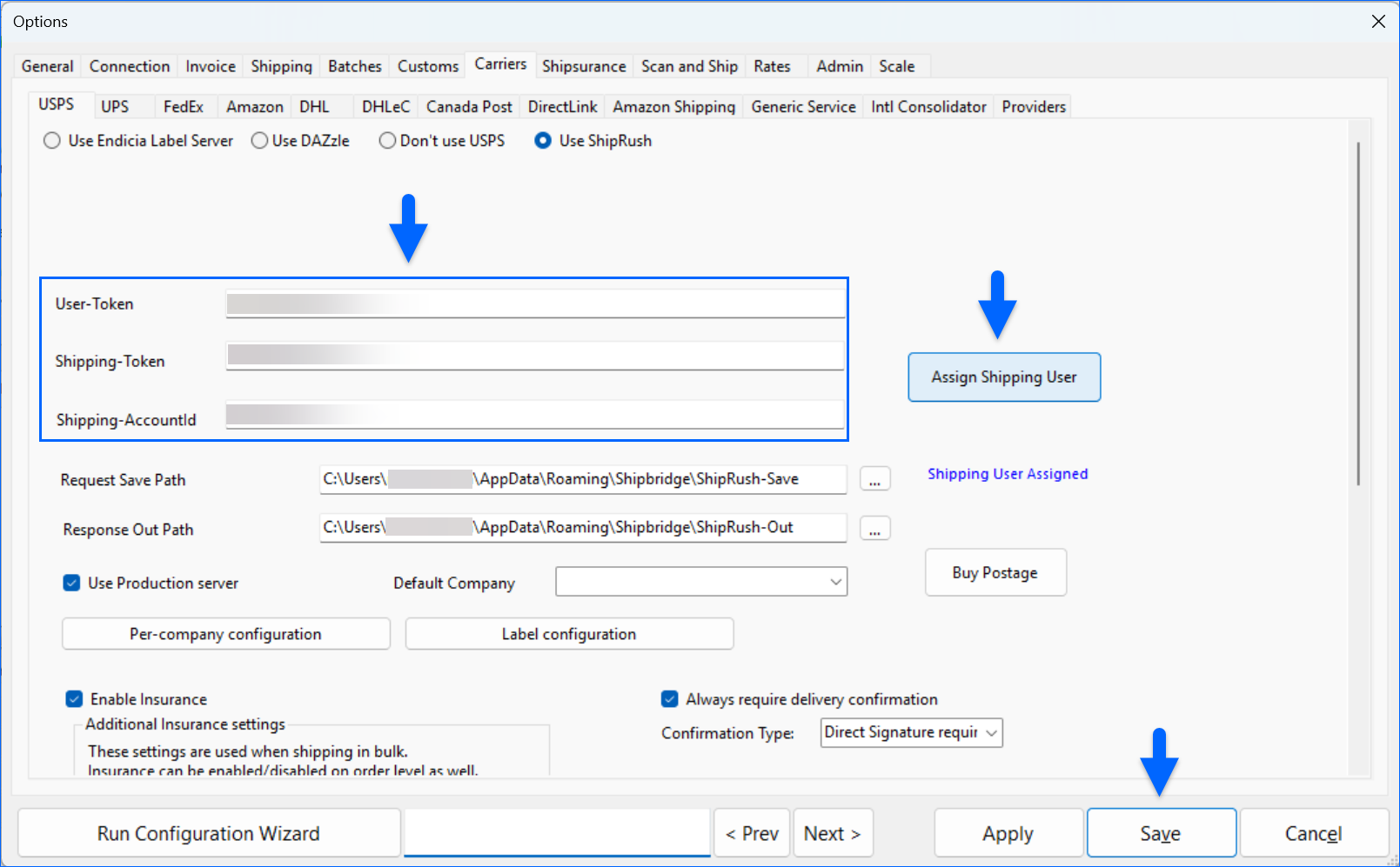Expand the Confirmation Type dropdown
1400x867 pixels.
(911, 733)
